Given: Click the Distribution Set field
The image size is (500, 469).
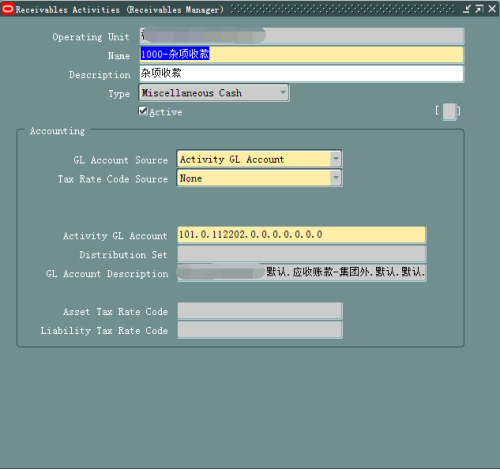Looking at the screenshot, I should point(302,254).
